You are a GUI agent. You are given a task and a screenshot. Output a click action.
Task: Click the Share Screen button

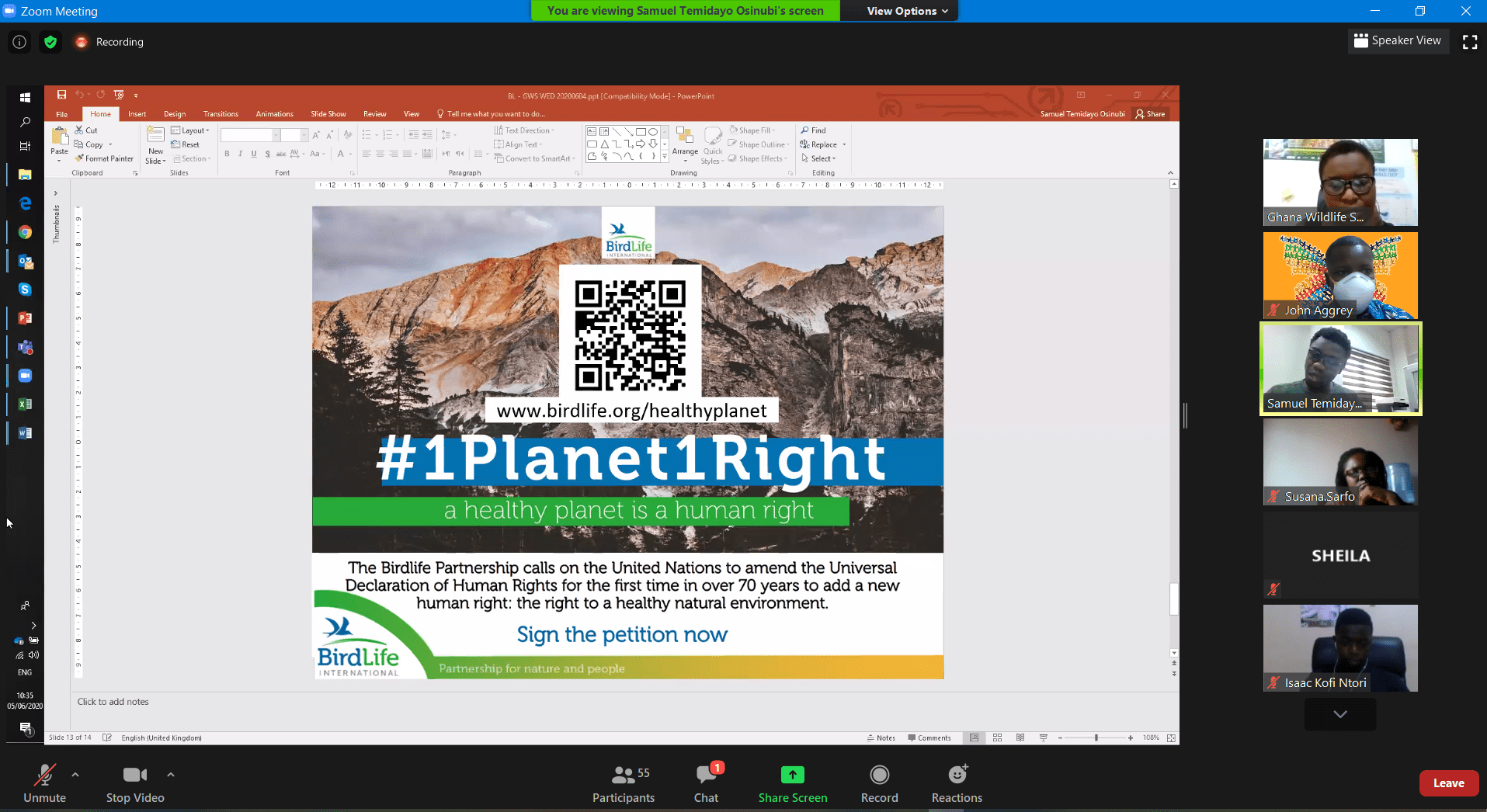pyautogui.click(x=793, y=783)
